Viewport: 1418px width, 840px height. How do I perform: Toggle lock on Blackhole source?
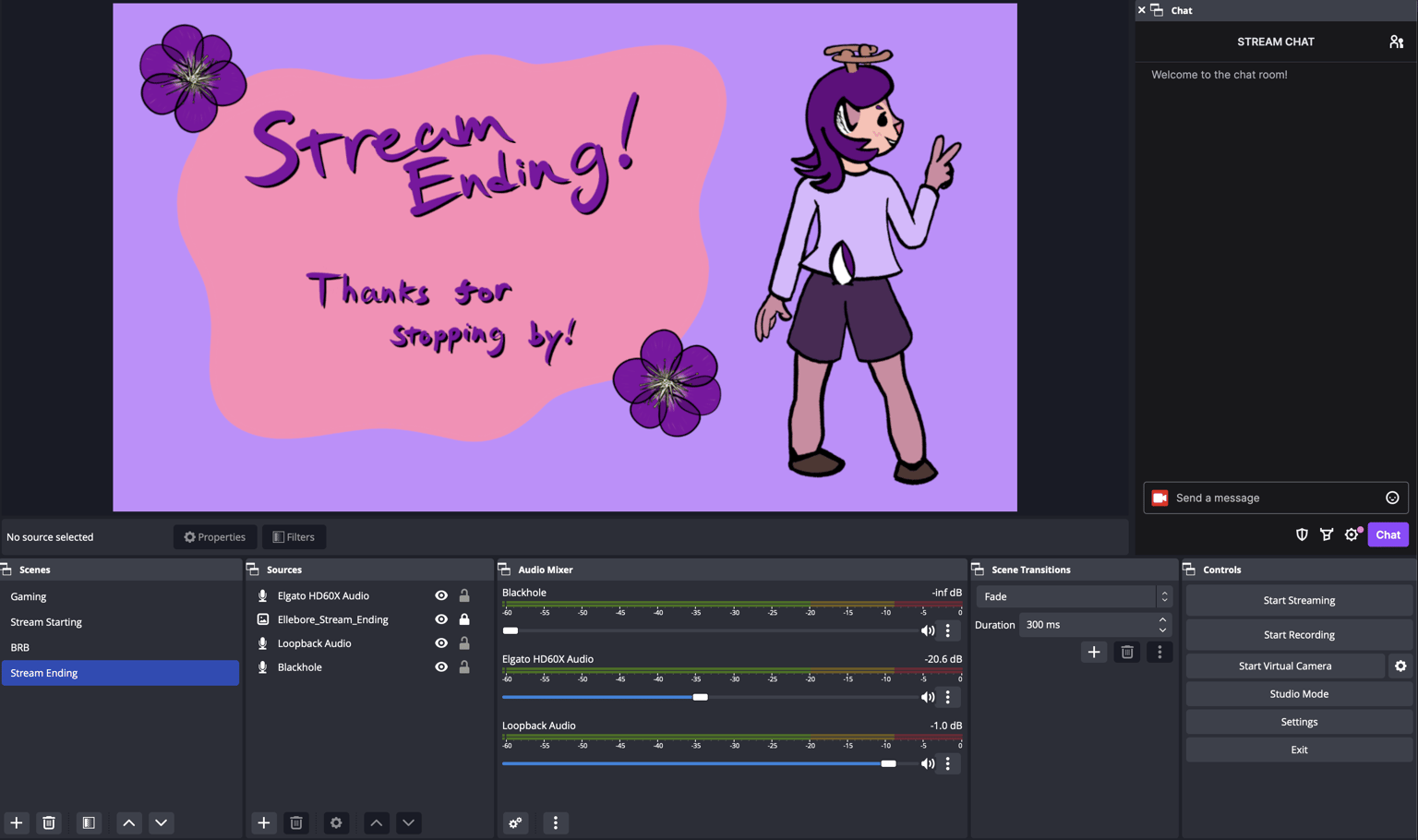(464, 667)
